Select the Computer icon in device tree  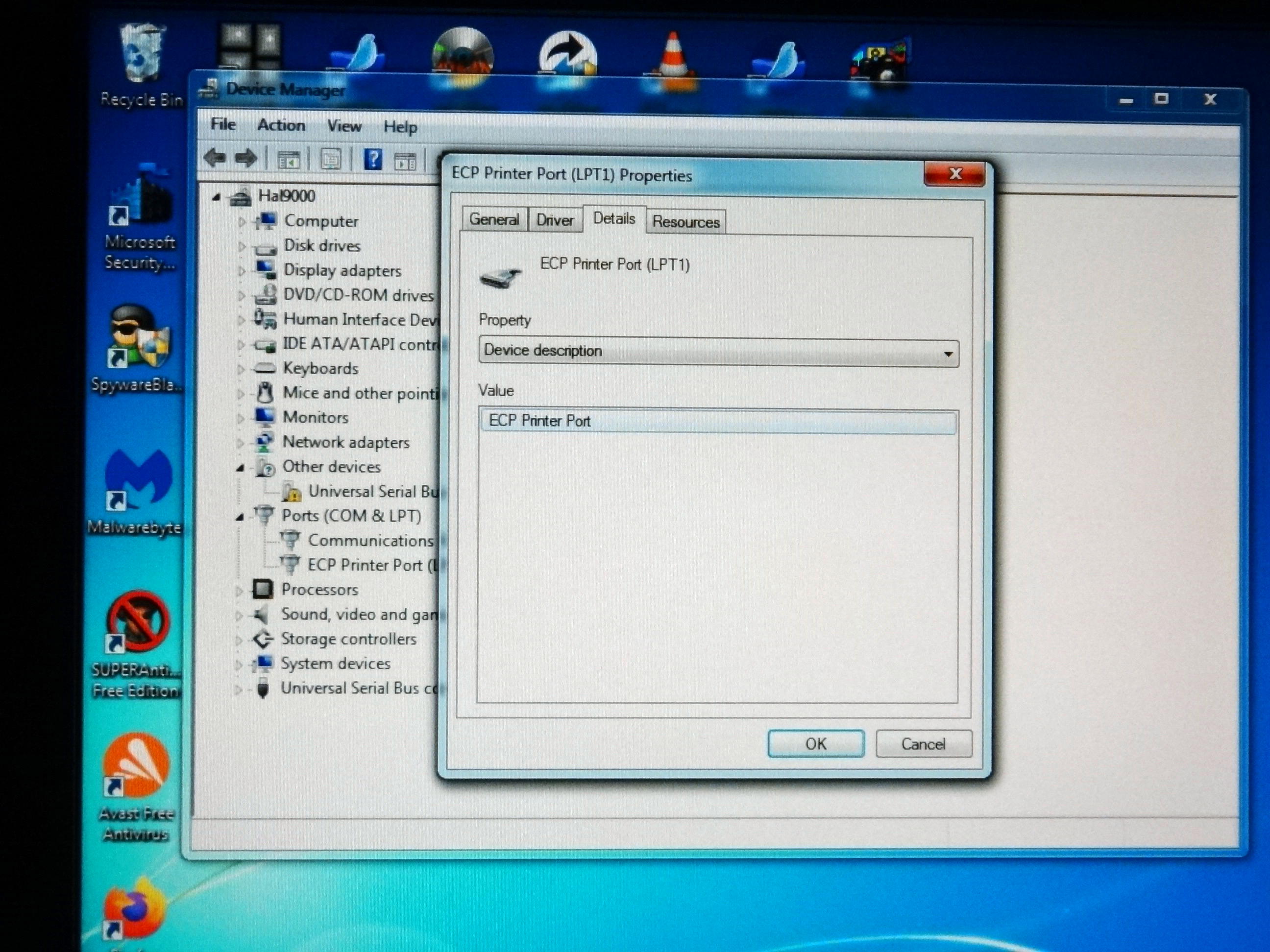click(266, 220)
